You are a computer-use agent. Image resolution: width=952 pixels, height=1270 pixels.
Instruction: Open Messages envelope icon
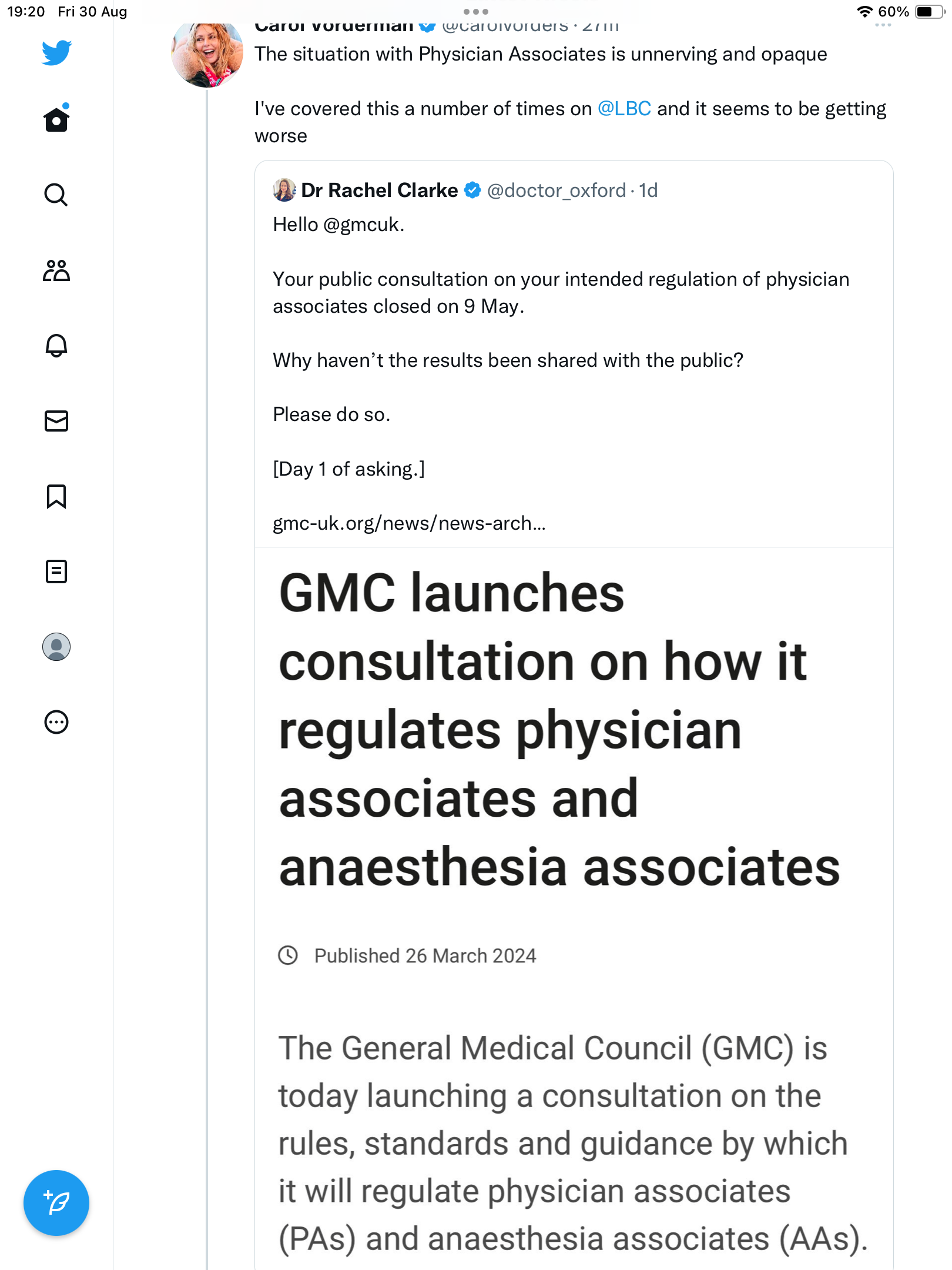[x=56, y=421]
